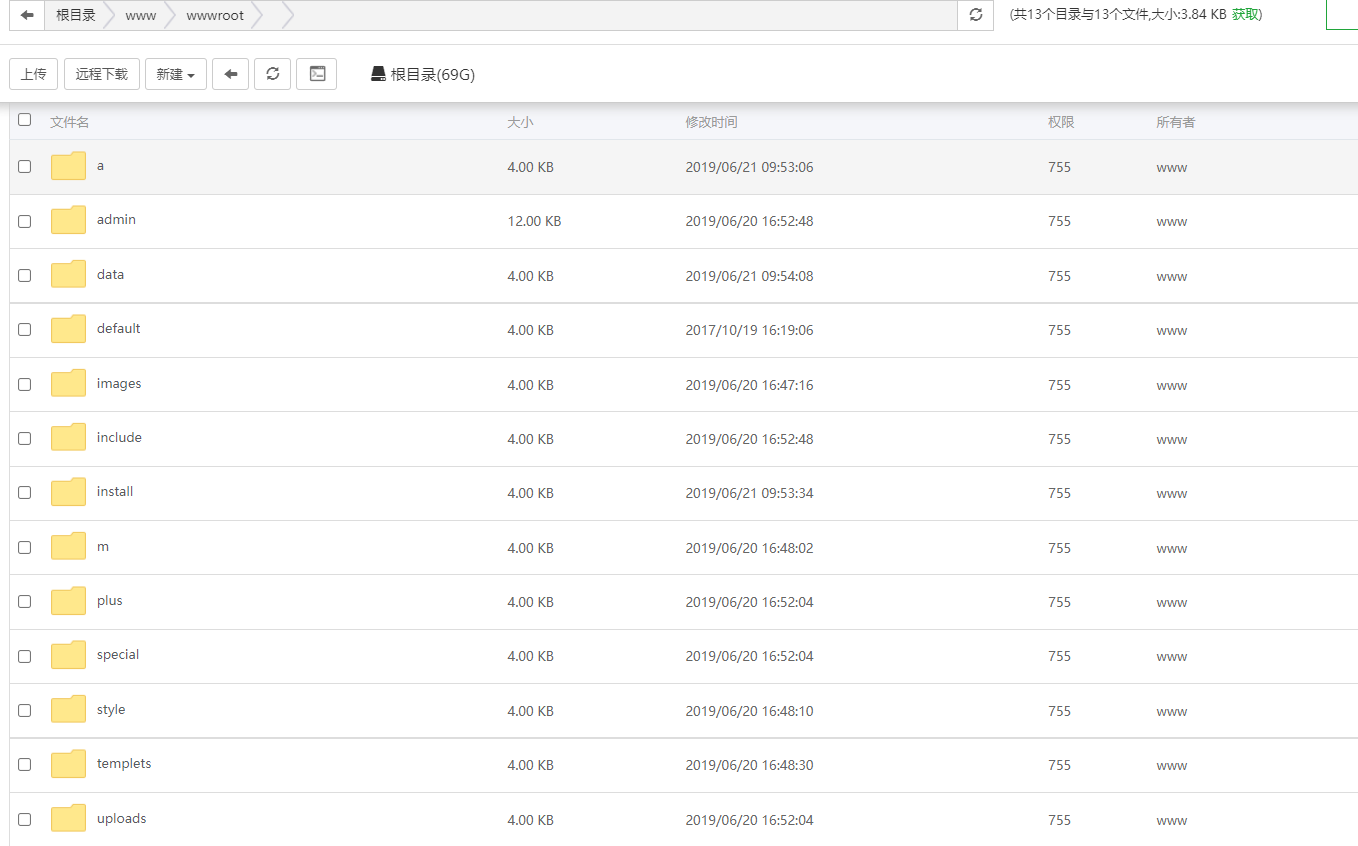Click the refresh icon beside the path bar
The image size is (1358, 846).
point(976,15)
